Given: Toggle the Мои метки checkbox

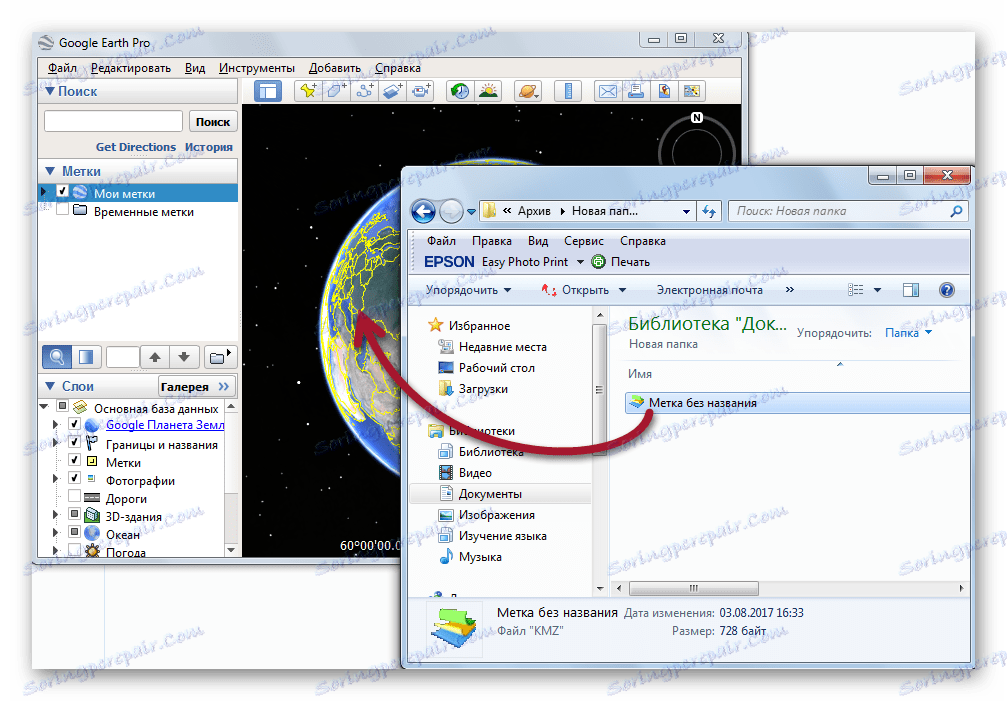Looking at the screenshot, I should coord(62,191).
